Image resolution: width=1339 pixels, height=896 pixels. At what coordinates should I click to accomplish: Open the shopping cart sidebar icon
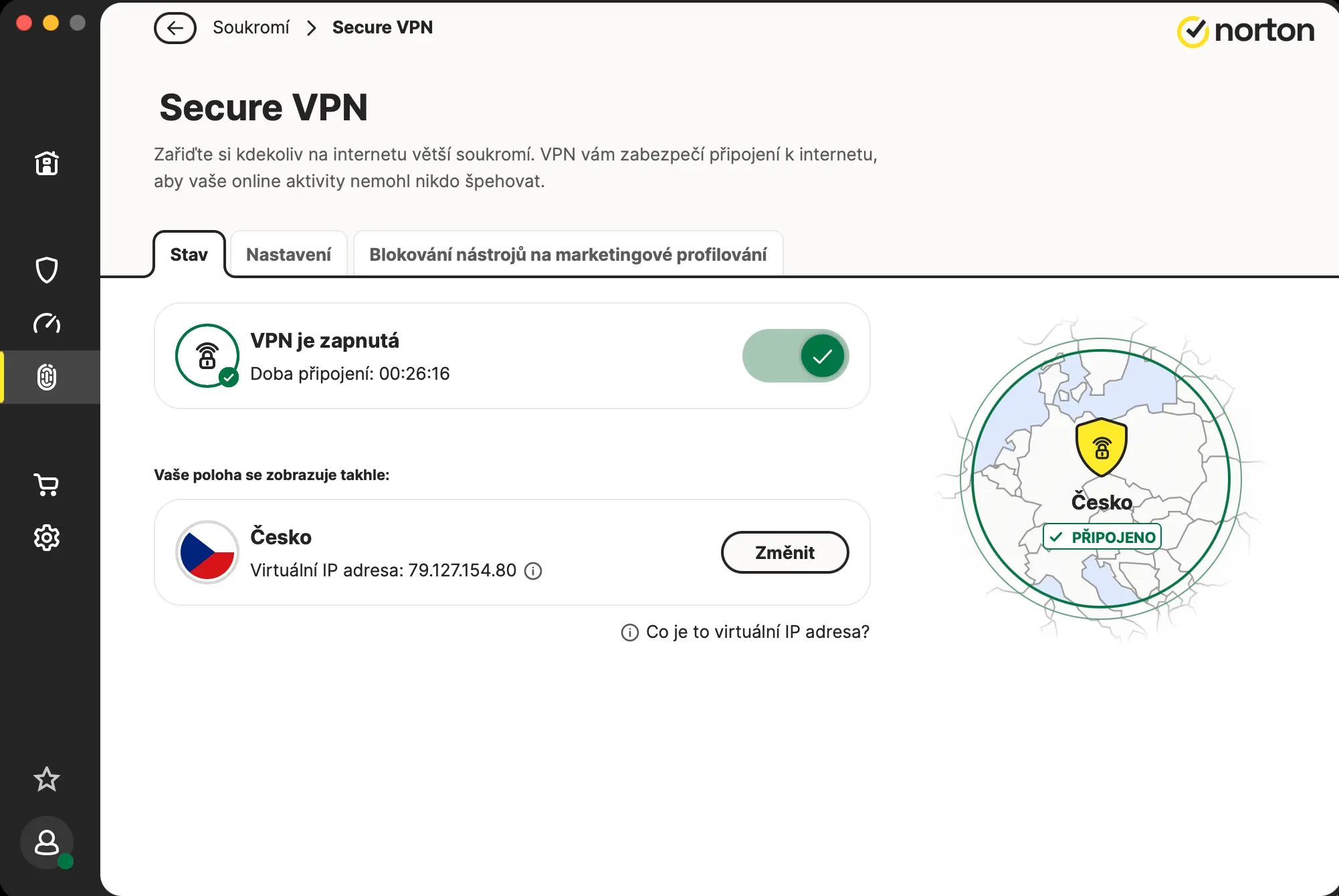pyautogui.click(x=47, y=484)
